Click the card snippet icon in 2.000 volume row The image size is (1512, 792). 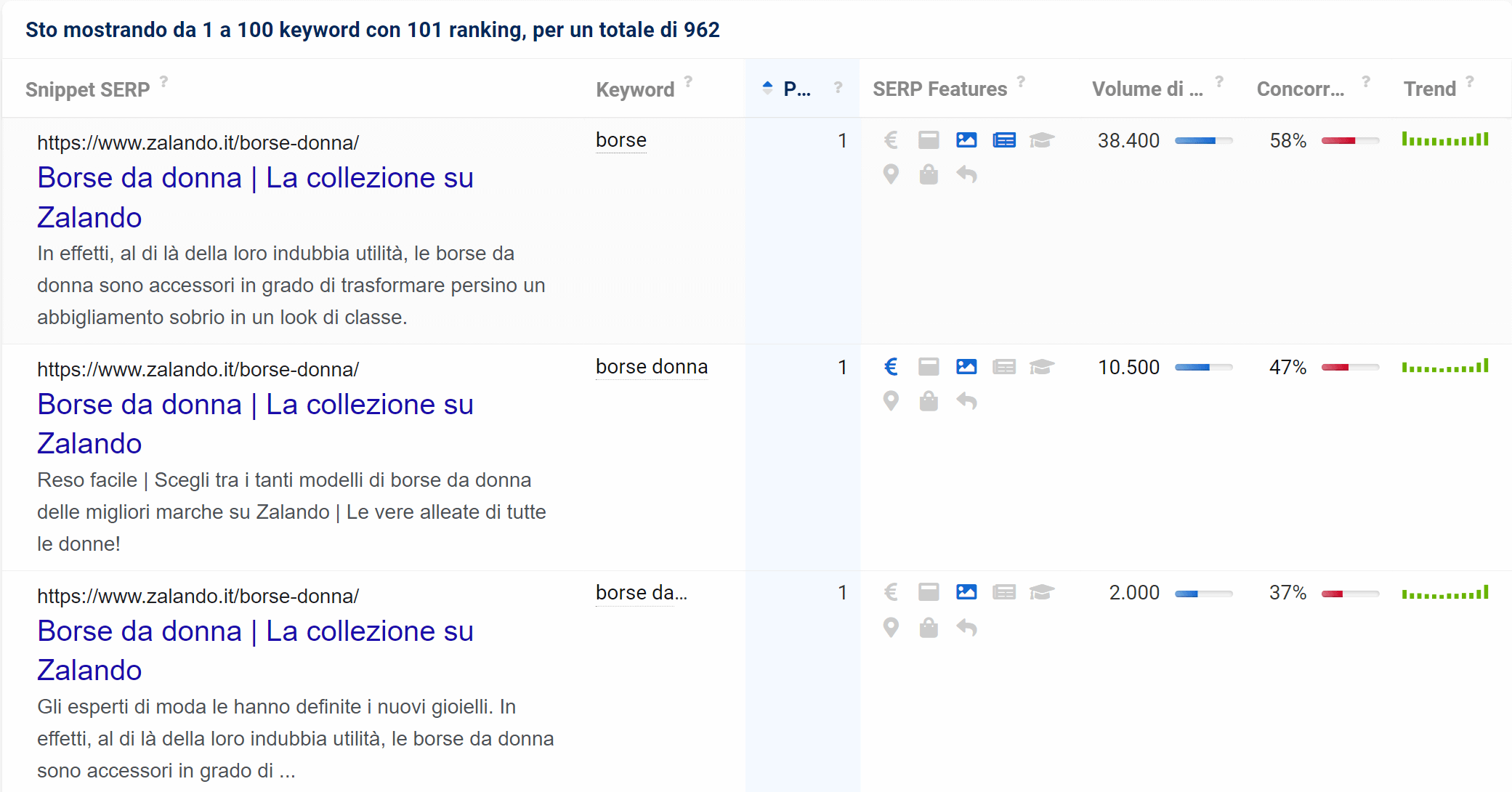pyautogui.click(x=929, y=592)
